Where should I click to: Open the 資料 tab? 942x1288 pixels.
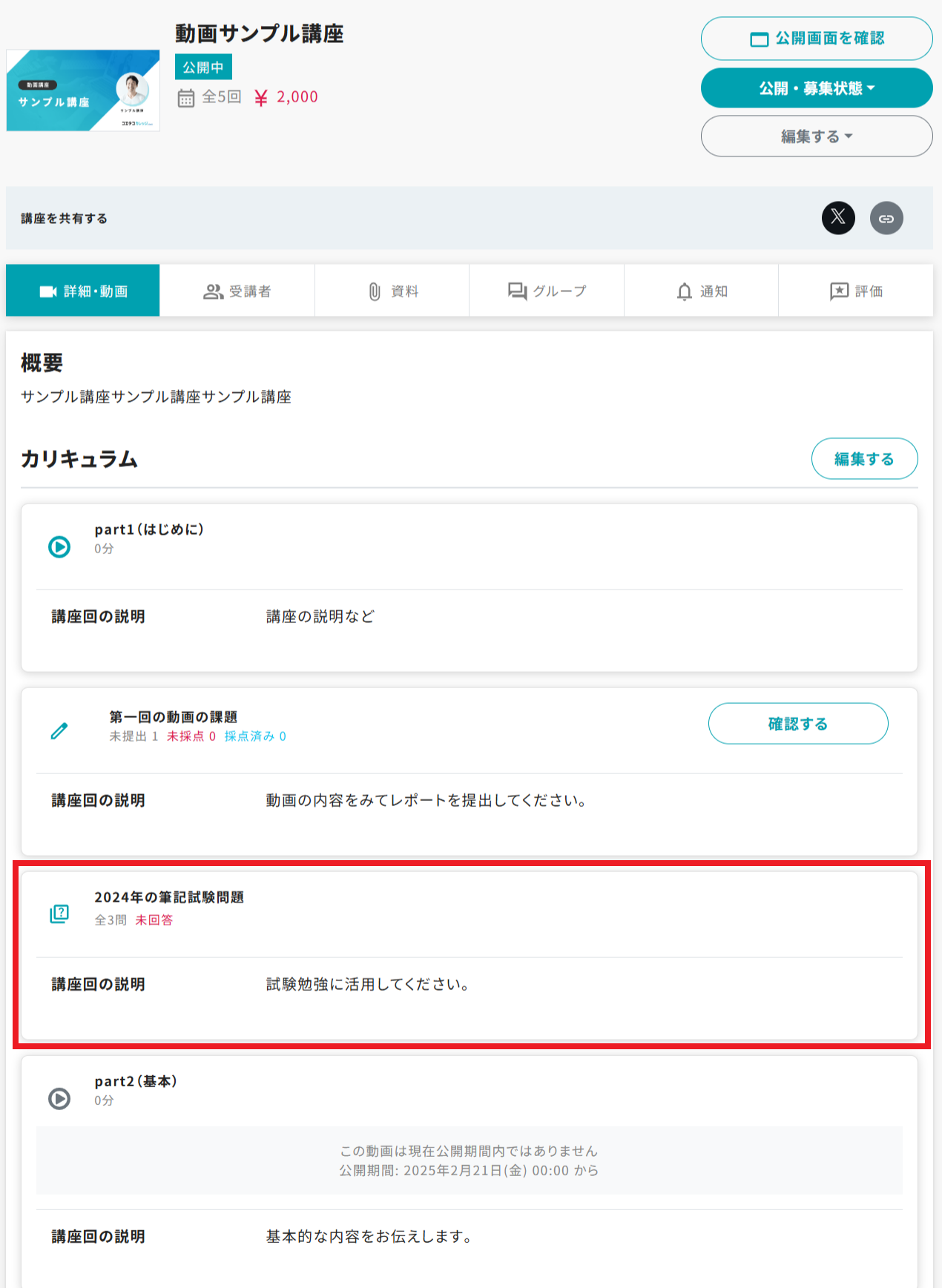click(392, 291)
